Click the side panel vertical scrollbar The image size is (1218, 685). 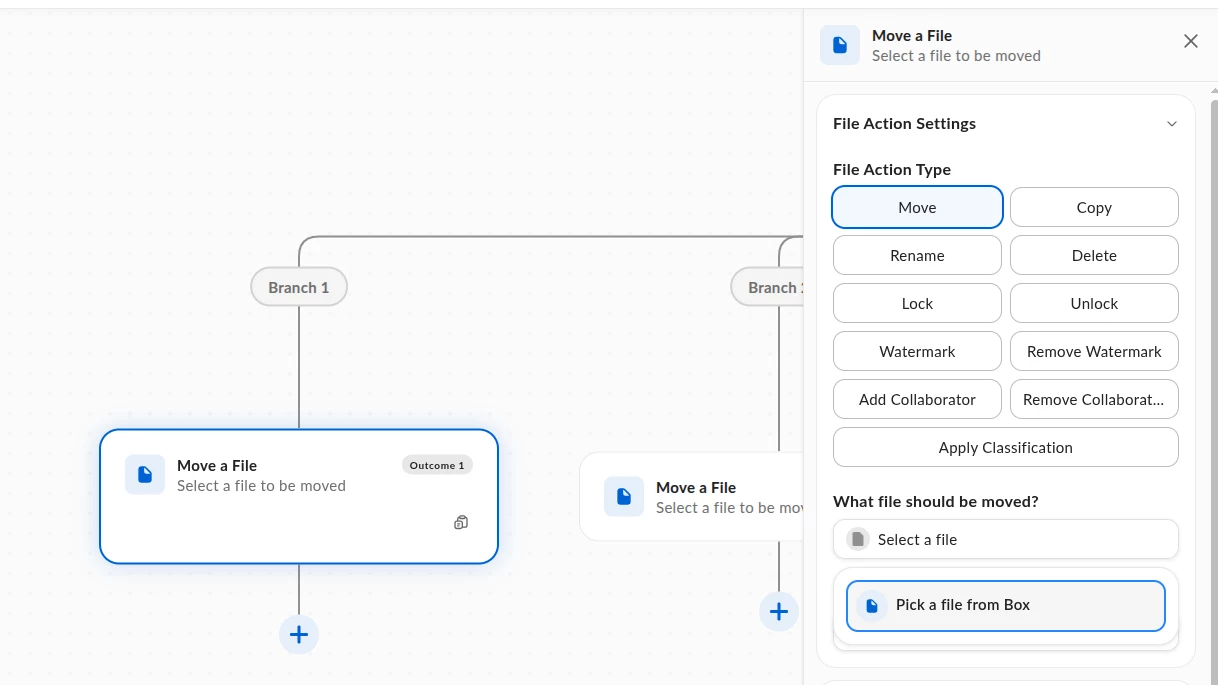click(x=1214, y=390)
